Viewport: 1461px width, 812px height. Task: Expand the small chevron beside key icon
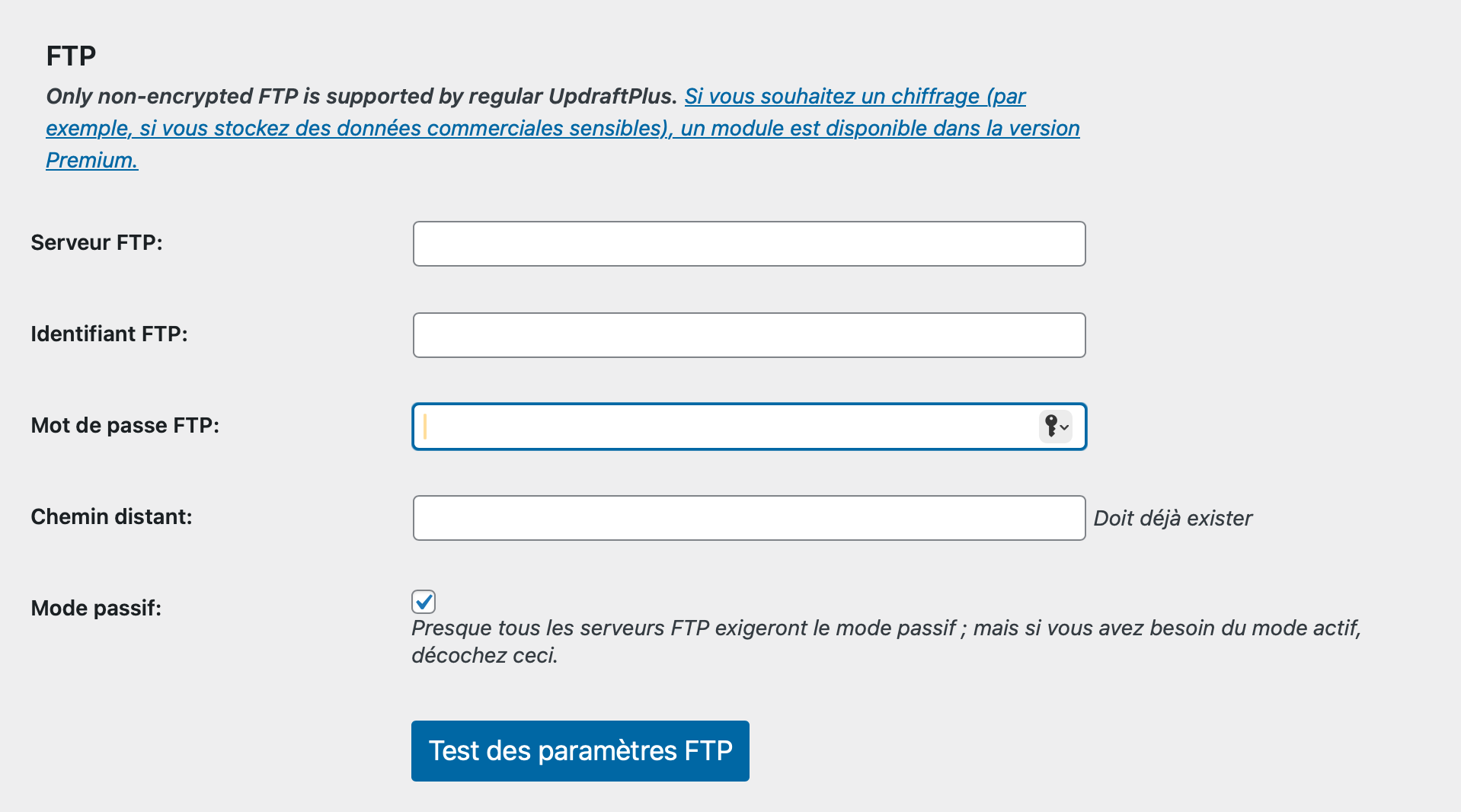click(x=1065, y=427)
